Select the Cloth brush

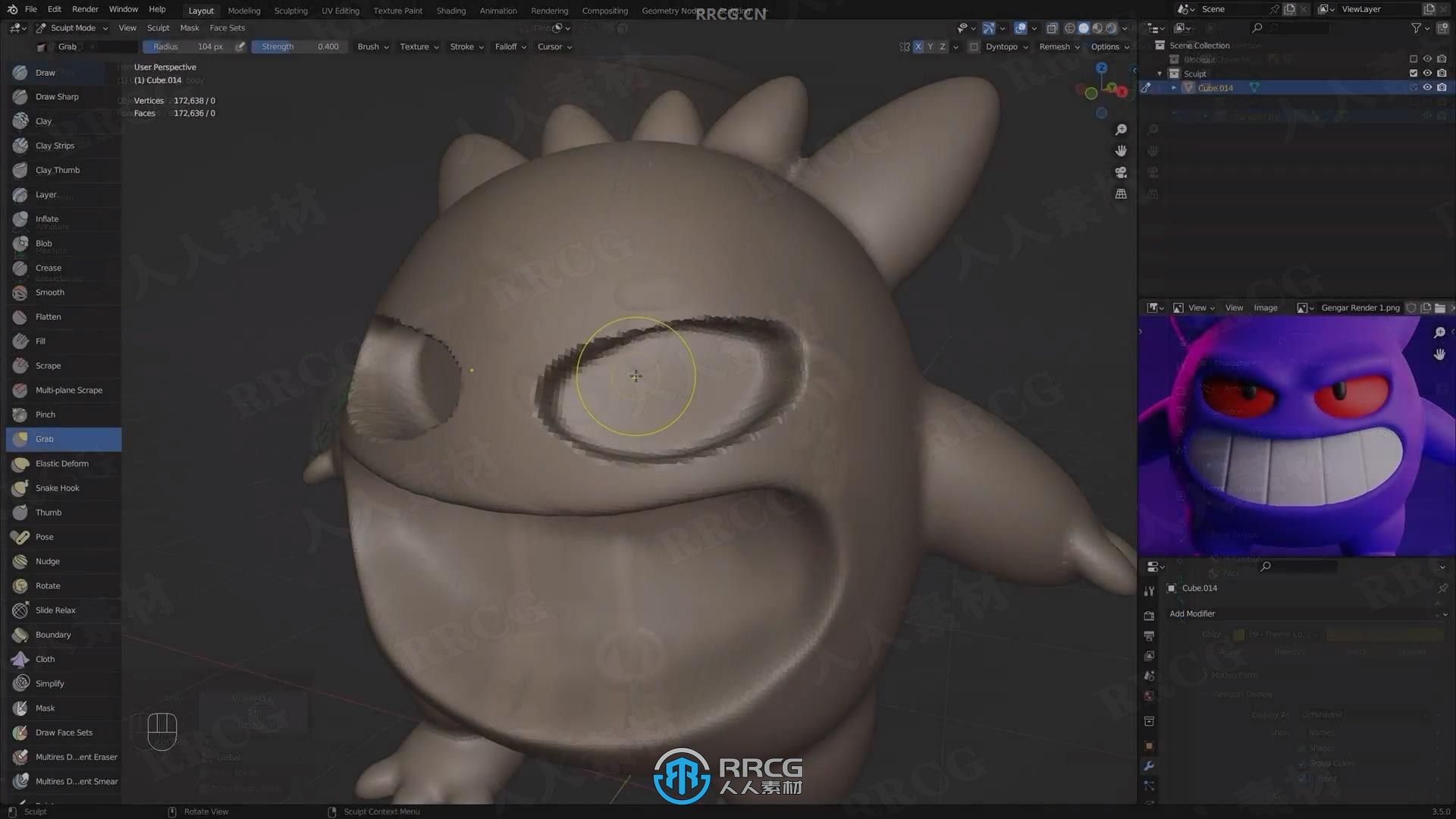(64, 660)
